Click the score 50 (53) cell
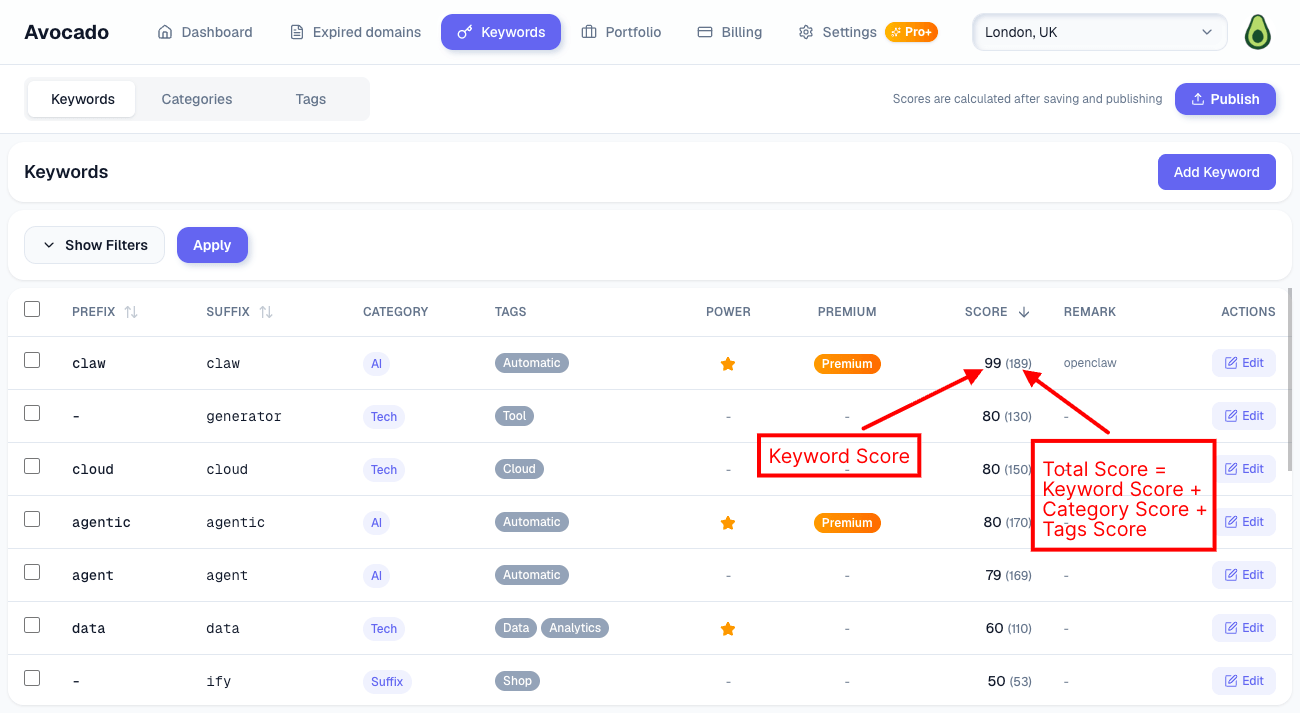Viewport: 1300px width, 713px height. point(1009,682)
